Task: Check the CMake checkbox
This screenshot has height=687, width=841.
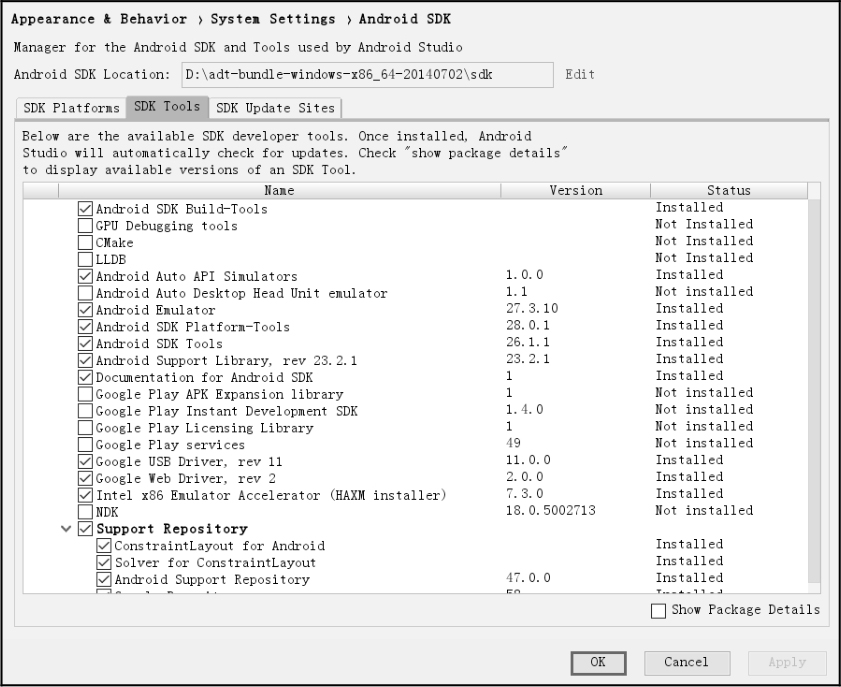Action: click(x=85, y=243)
